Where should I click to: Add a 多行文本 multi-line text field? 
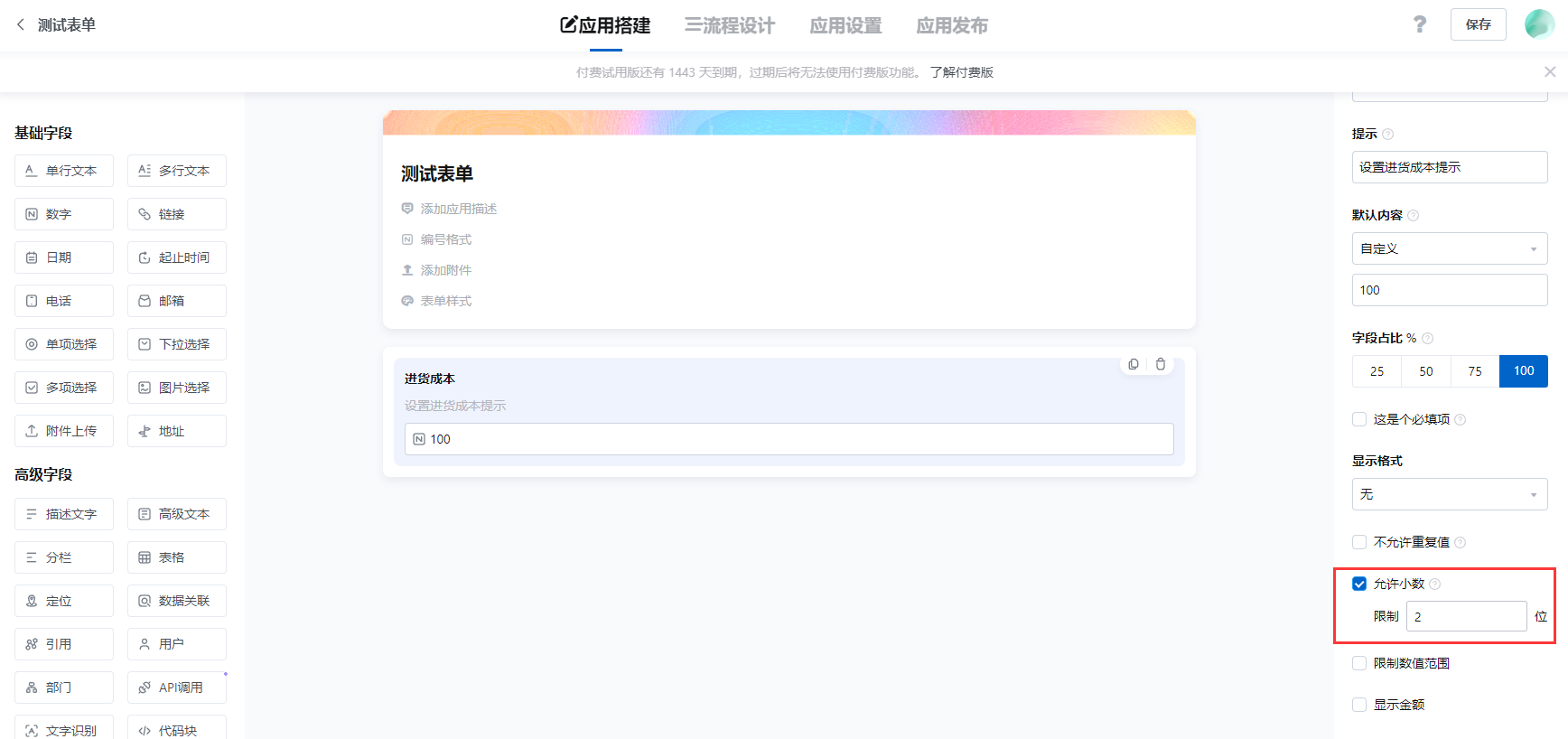click(x=177, y=171)
